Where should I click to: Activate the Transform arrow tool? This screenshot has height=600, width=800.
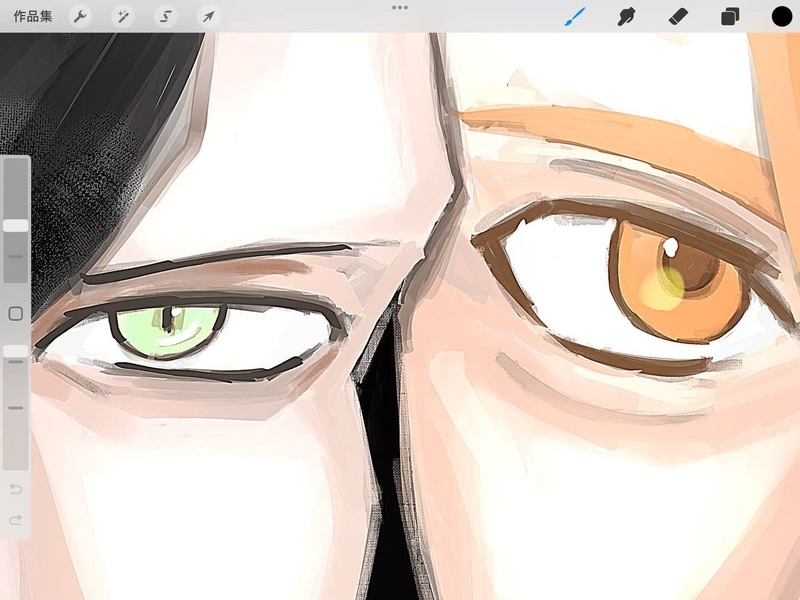click(209, 16)
